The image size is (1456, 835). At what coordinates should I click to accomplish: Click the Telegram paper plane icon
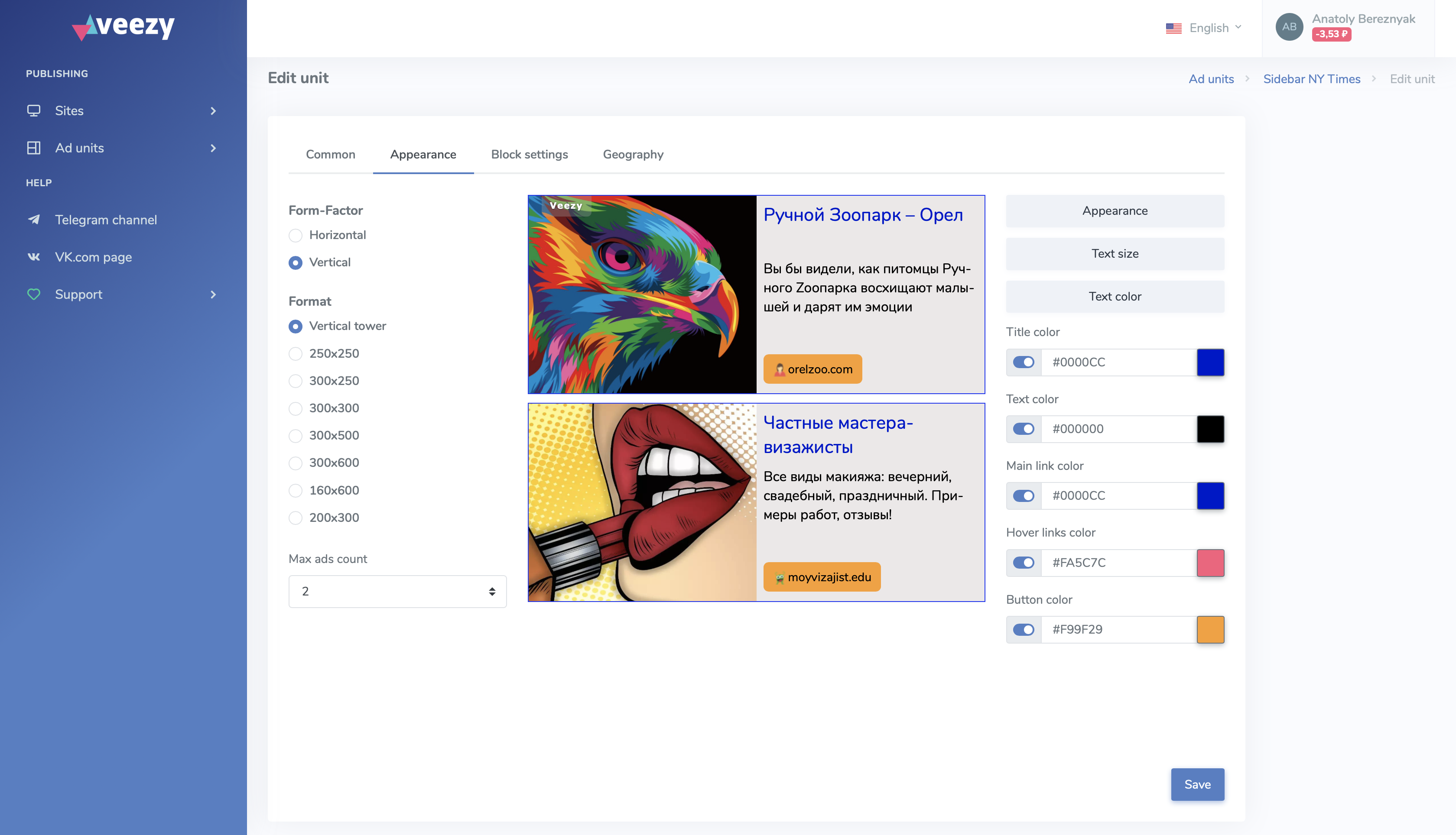[x=34, y=220]
